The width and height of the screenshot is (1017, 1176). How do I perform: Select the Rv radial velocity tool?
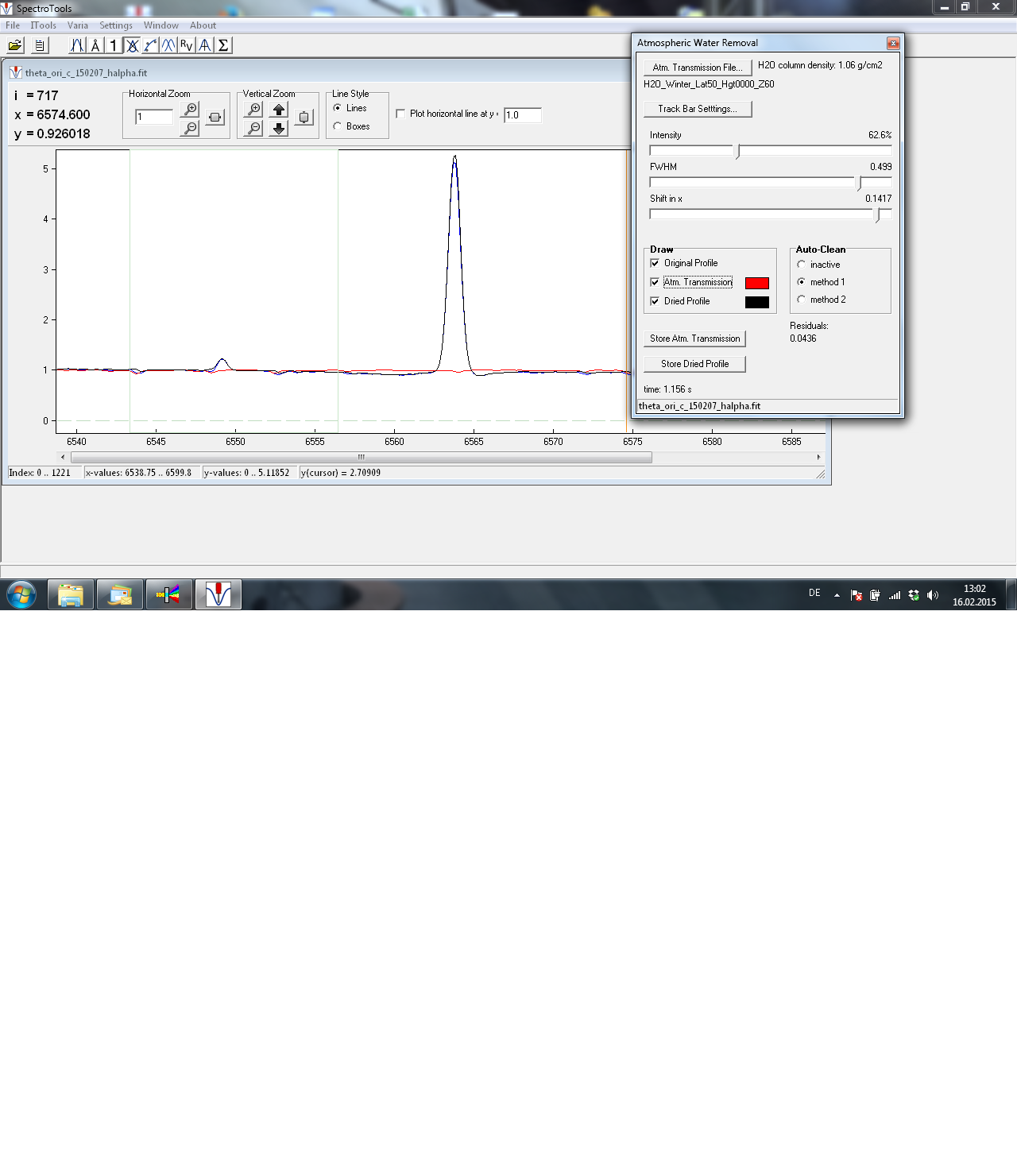tap(186, 45)
